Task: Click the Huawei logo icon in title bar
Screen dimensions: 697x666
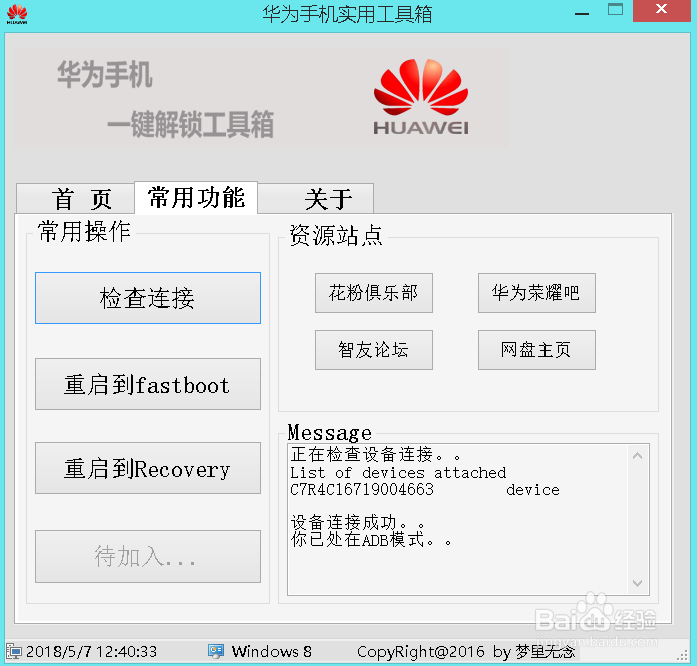Action: click(x=17, y=13)
